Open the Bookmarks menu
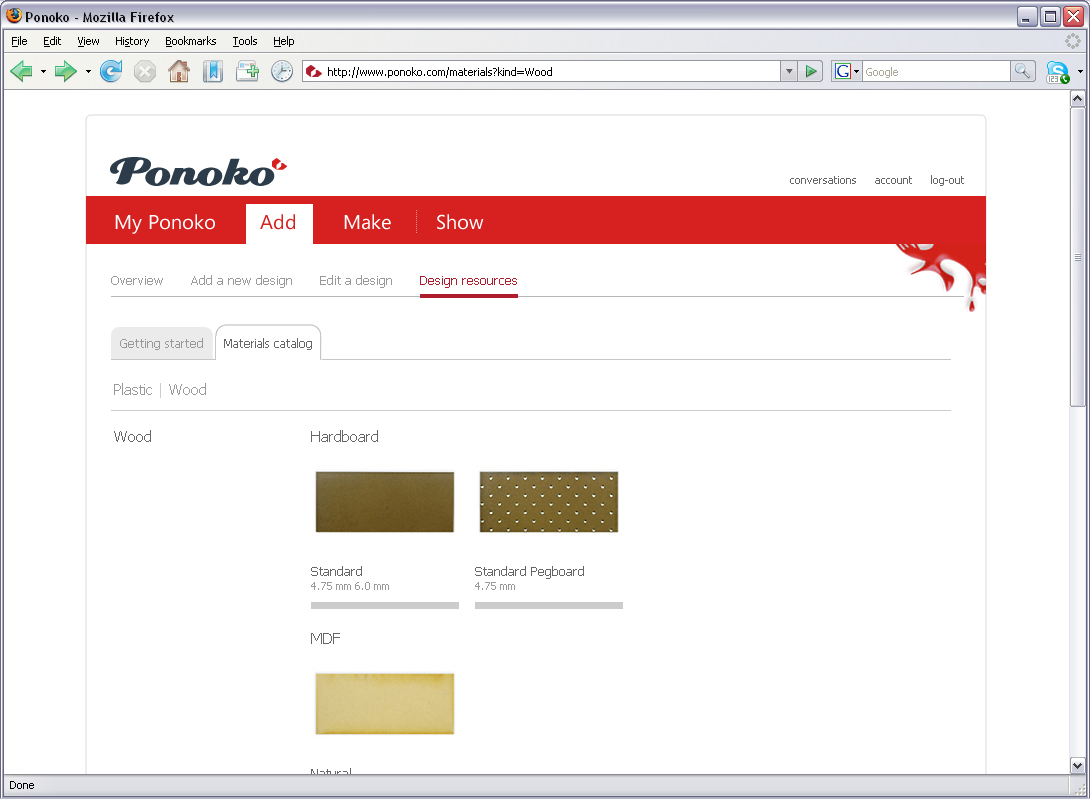 (x=190, y=41)
